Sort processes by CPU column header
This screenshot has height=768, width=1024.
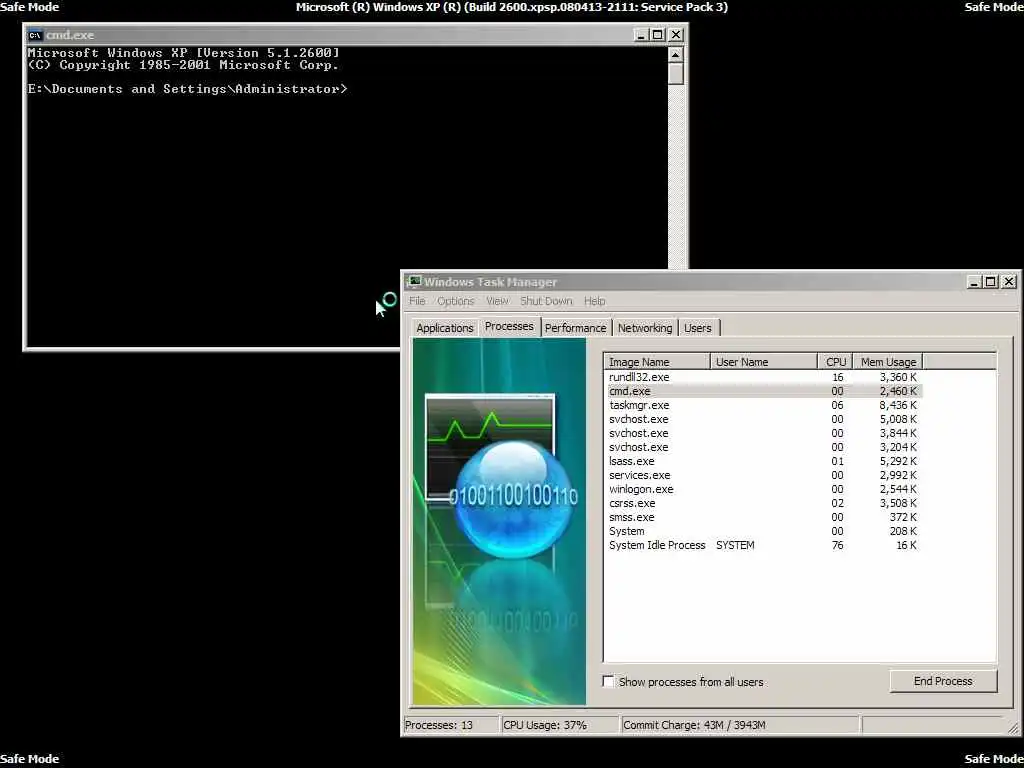(x=835, y=362)
